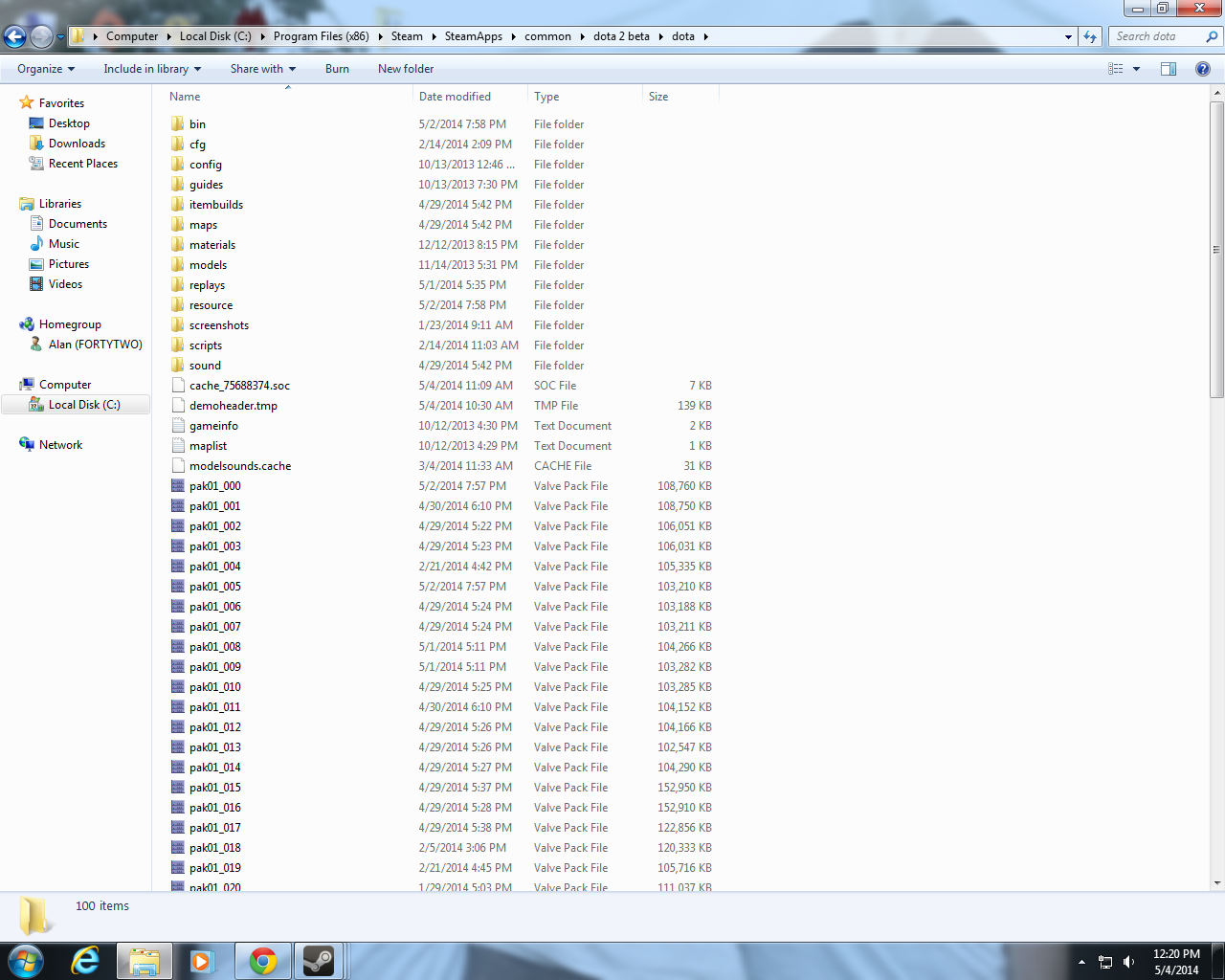Expand the Include in library dropdown
Viewport: 1225px width, 980px height.
tap(152, 69)
